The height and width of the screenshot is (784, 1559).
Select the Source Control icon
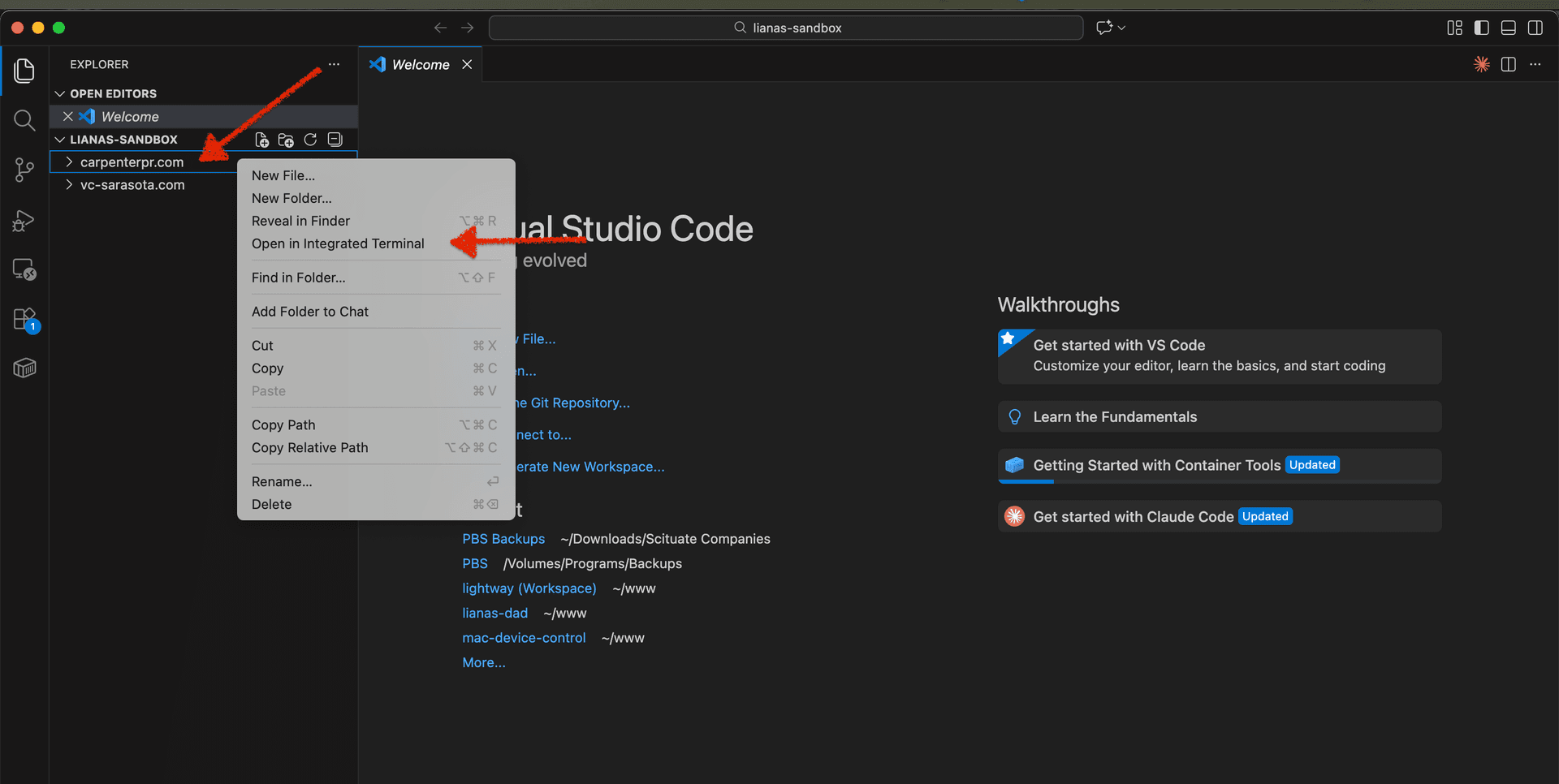click(x=24, y=170)
